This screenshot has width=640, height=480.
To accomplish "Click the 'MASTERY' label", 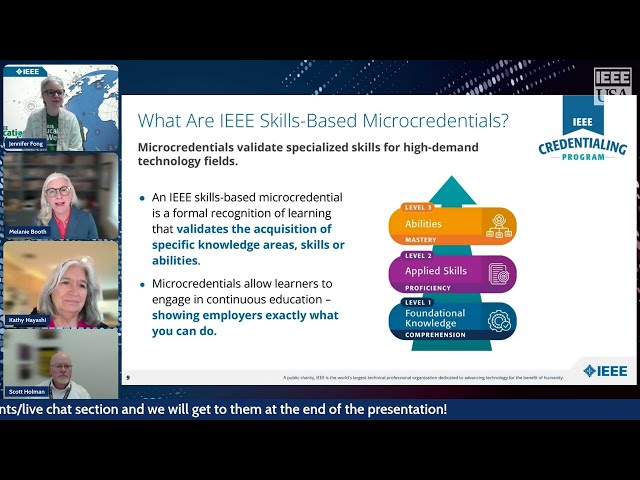I will coord(421,240).
